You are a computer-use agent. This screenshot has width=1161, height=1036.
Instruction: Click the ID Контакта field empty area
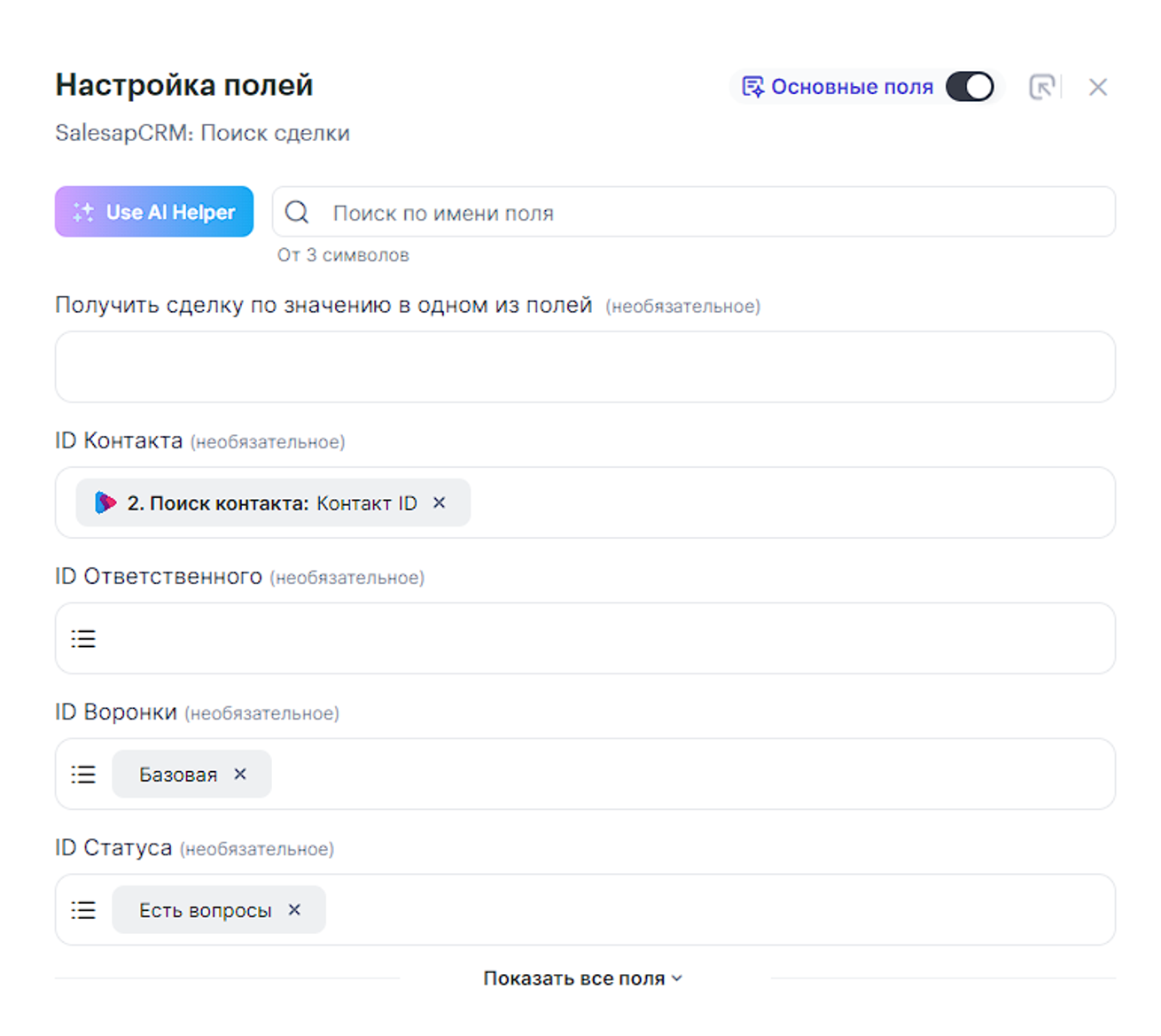(789, 502)
